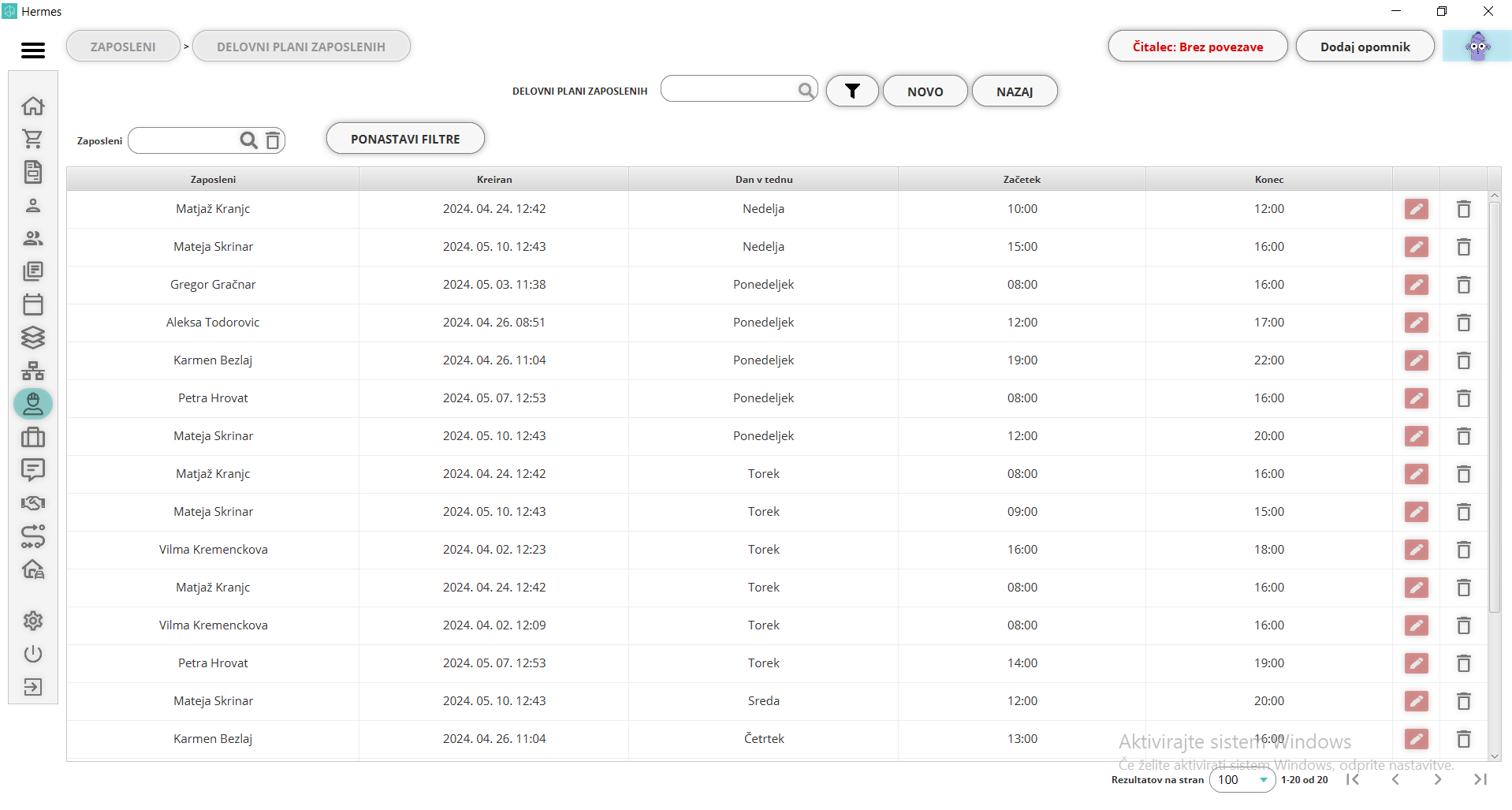Click magnifier in top search field

[x=806, y=90]
